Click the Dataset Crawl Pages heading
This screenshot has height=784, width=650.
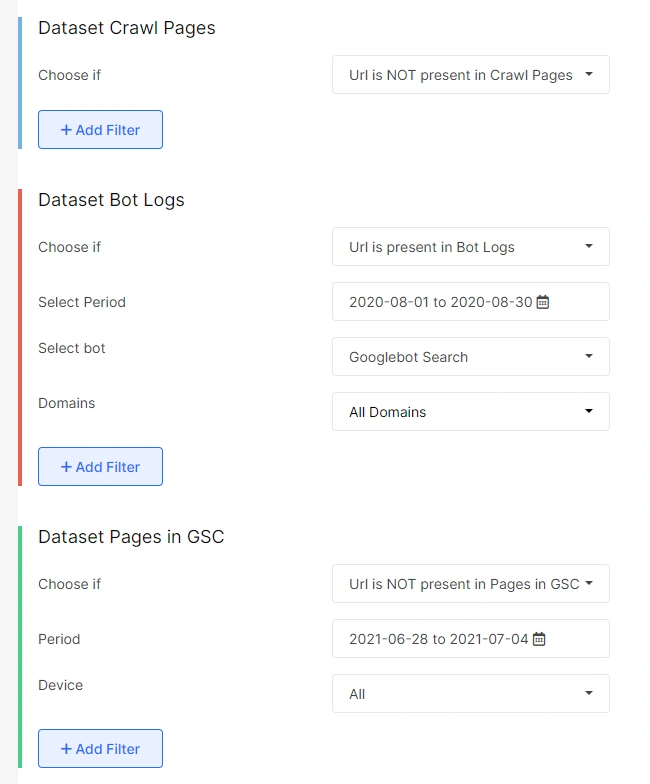coord(127,28)
